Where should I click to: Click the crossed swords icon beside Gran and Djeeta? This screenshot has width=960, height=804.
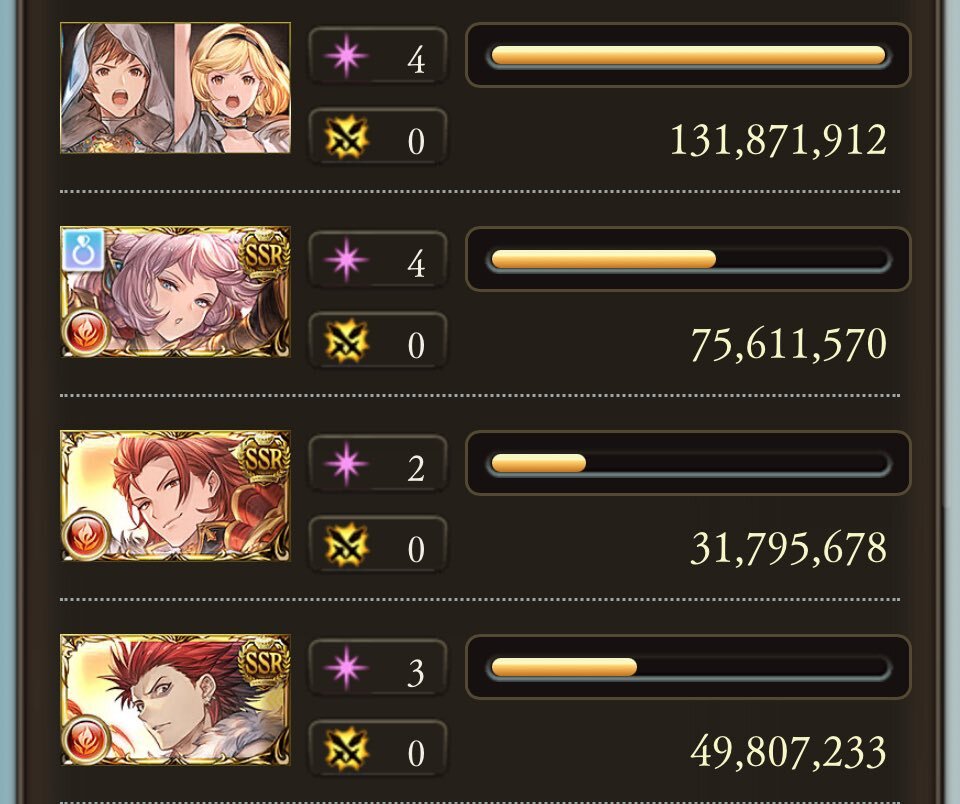click(347, 138)
